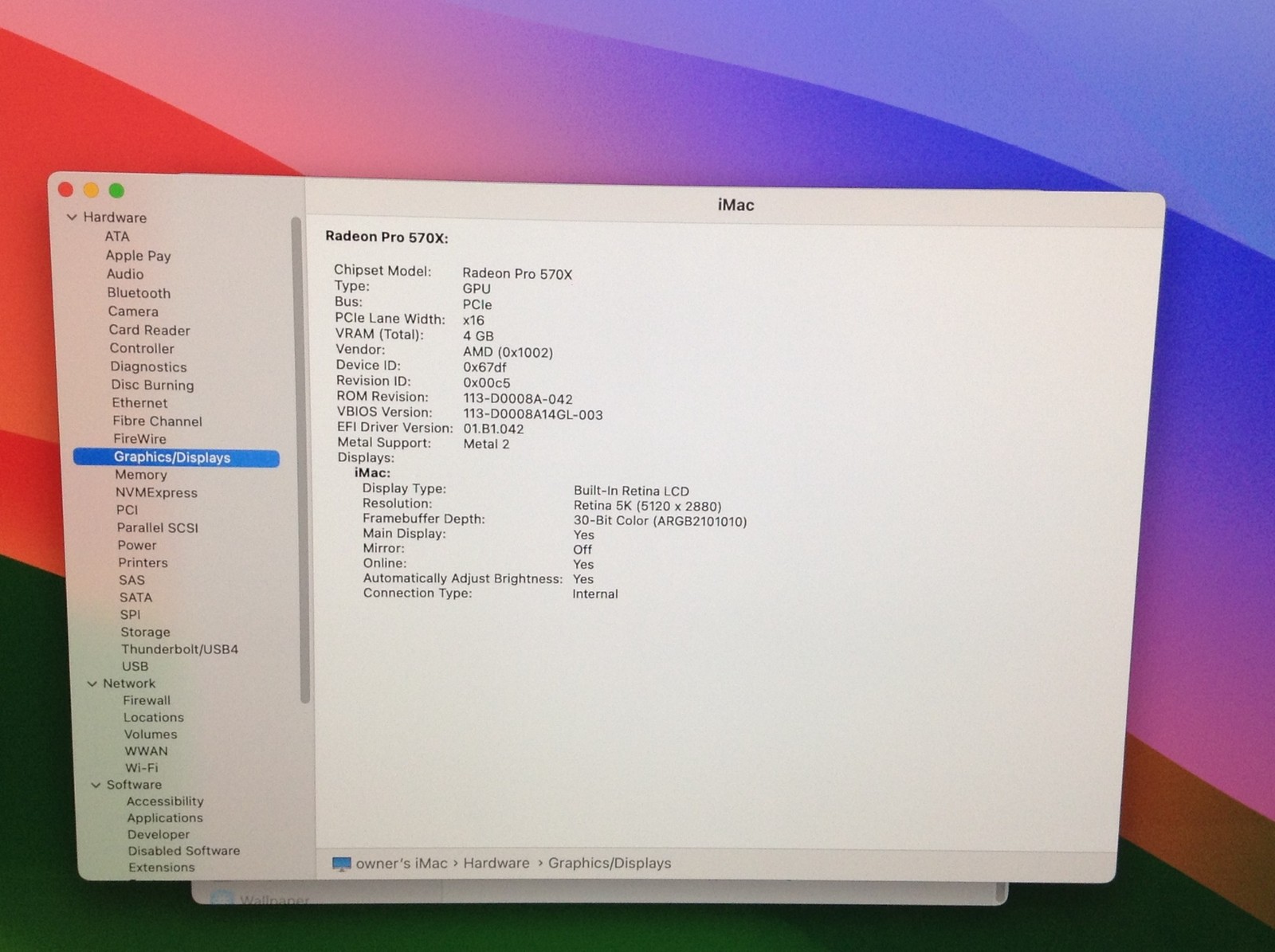Screen dimensions: 1275x952
Task: Open Locations under Network
Action: coord(153,718)
